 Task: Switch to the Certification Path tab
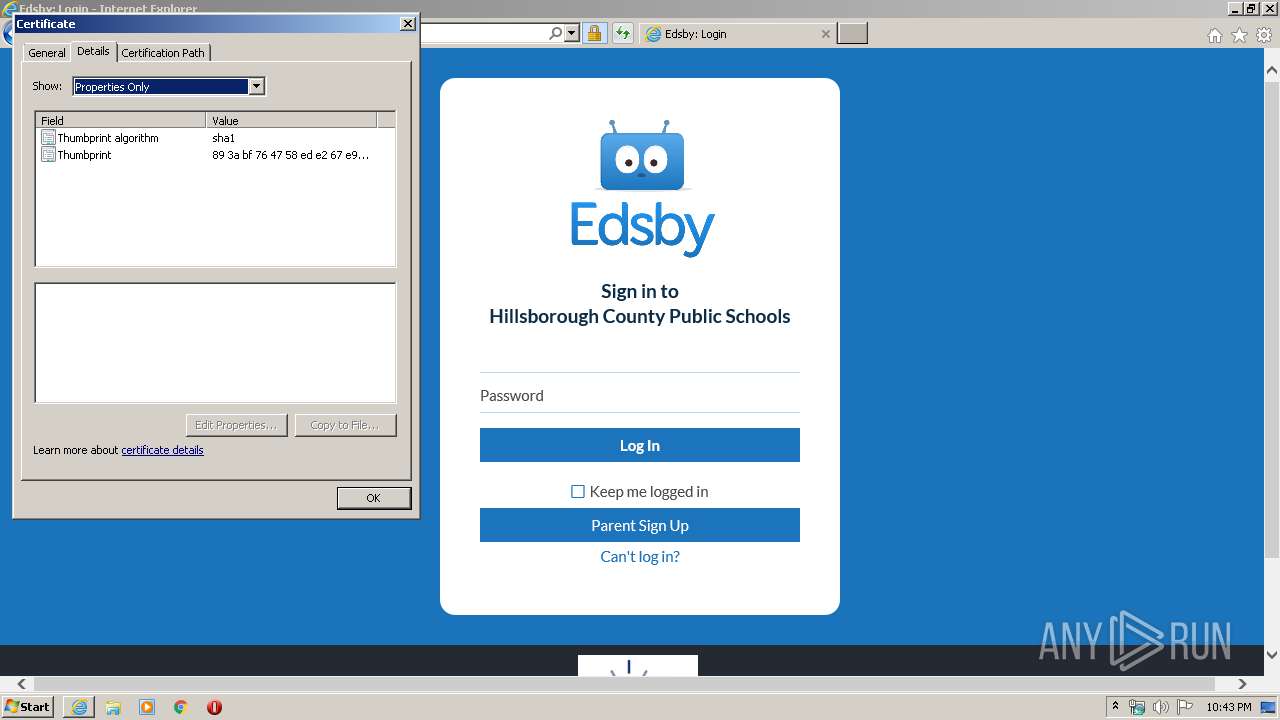[x=163, y=53]
